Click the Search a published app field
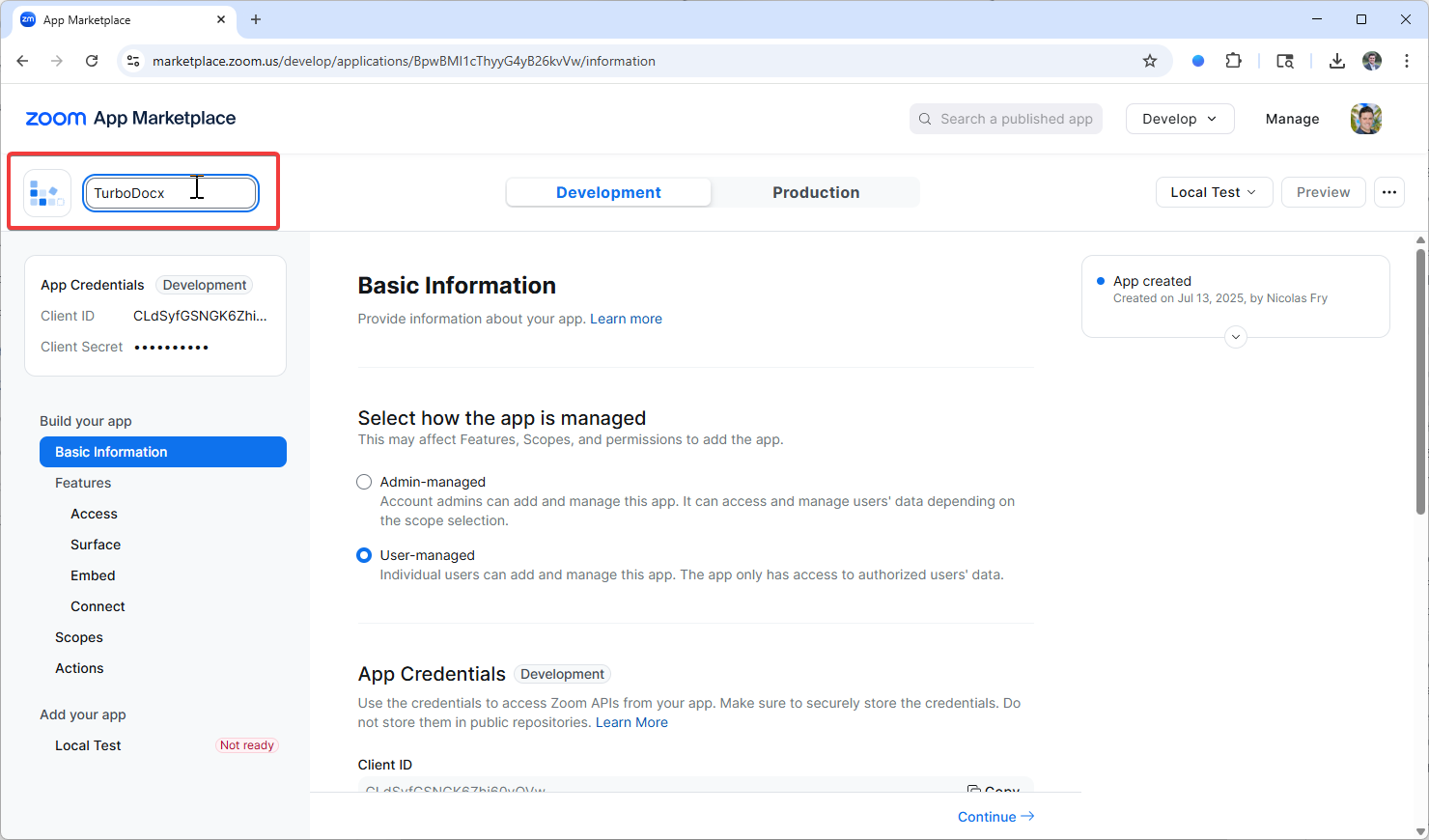This screenshot has width=1429, height=840. 1006,119
